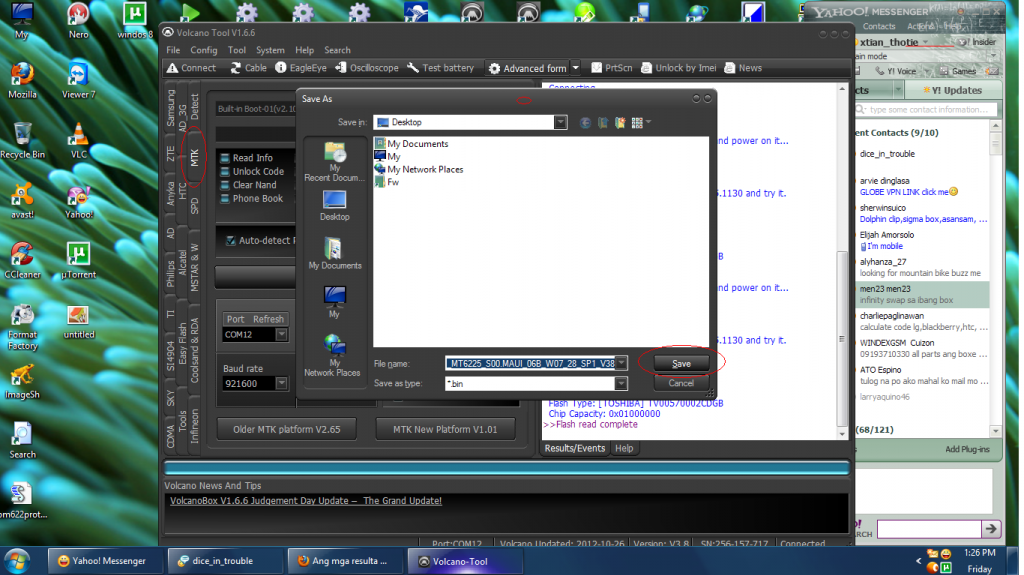The width and height of the screenshot is (1024, 575).
Task: Select My Recent Documents in places bar
Action: click(x=334, y=162)
